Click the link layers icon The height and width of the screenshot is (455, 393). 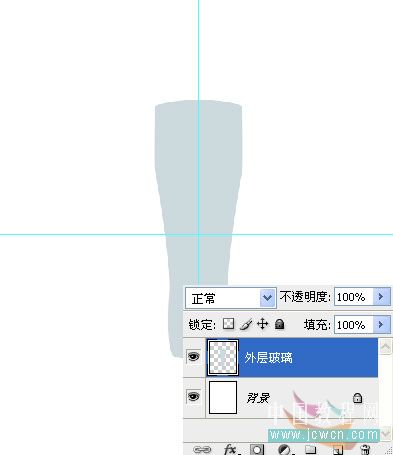(x=202, y=450)
